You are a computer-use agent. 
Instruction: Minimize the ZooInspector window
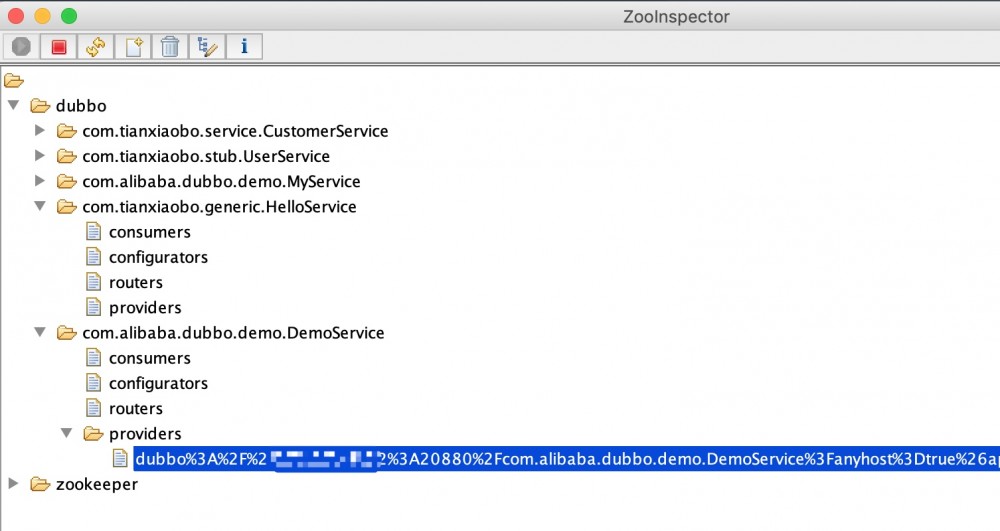tap(42, 16)
